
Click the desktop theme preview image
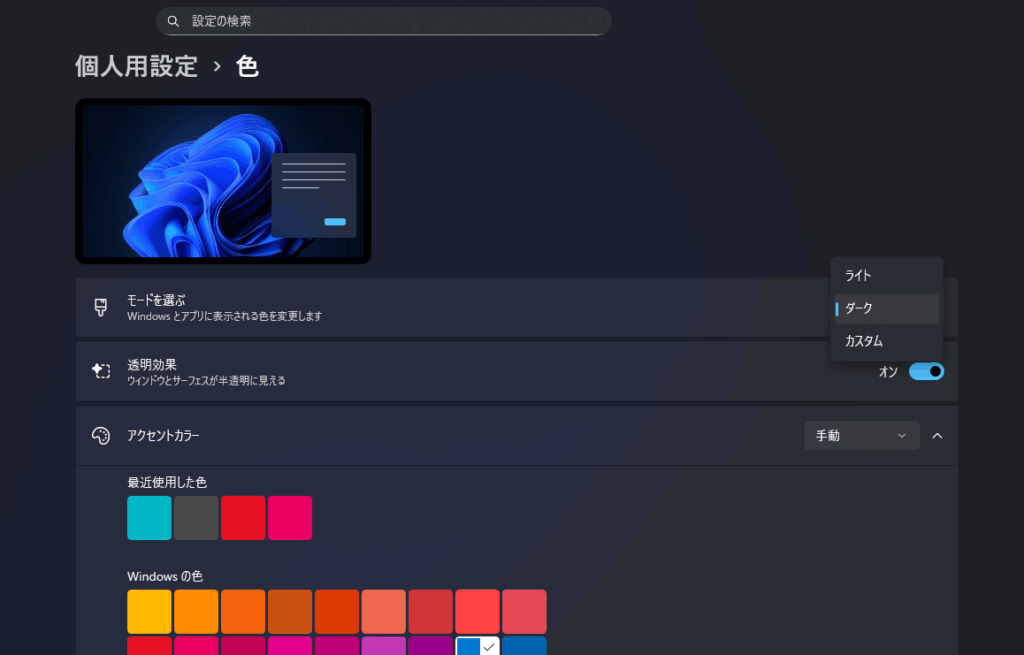(223, 181)
